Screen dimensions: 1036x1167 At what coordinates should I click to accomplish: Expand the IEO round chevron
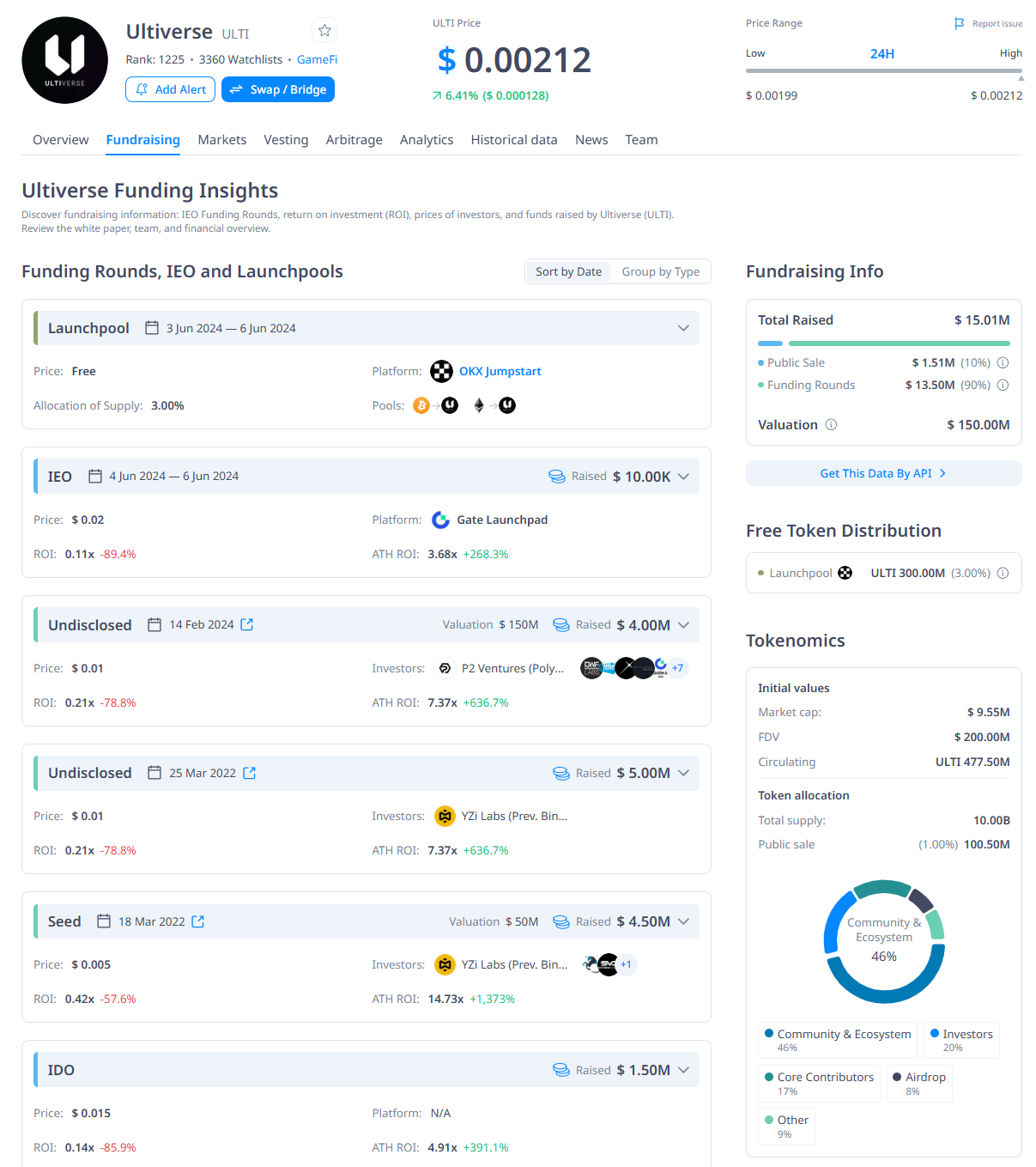coord(683,477)
